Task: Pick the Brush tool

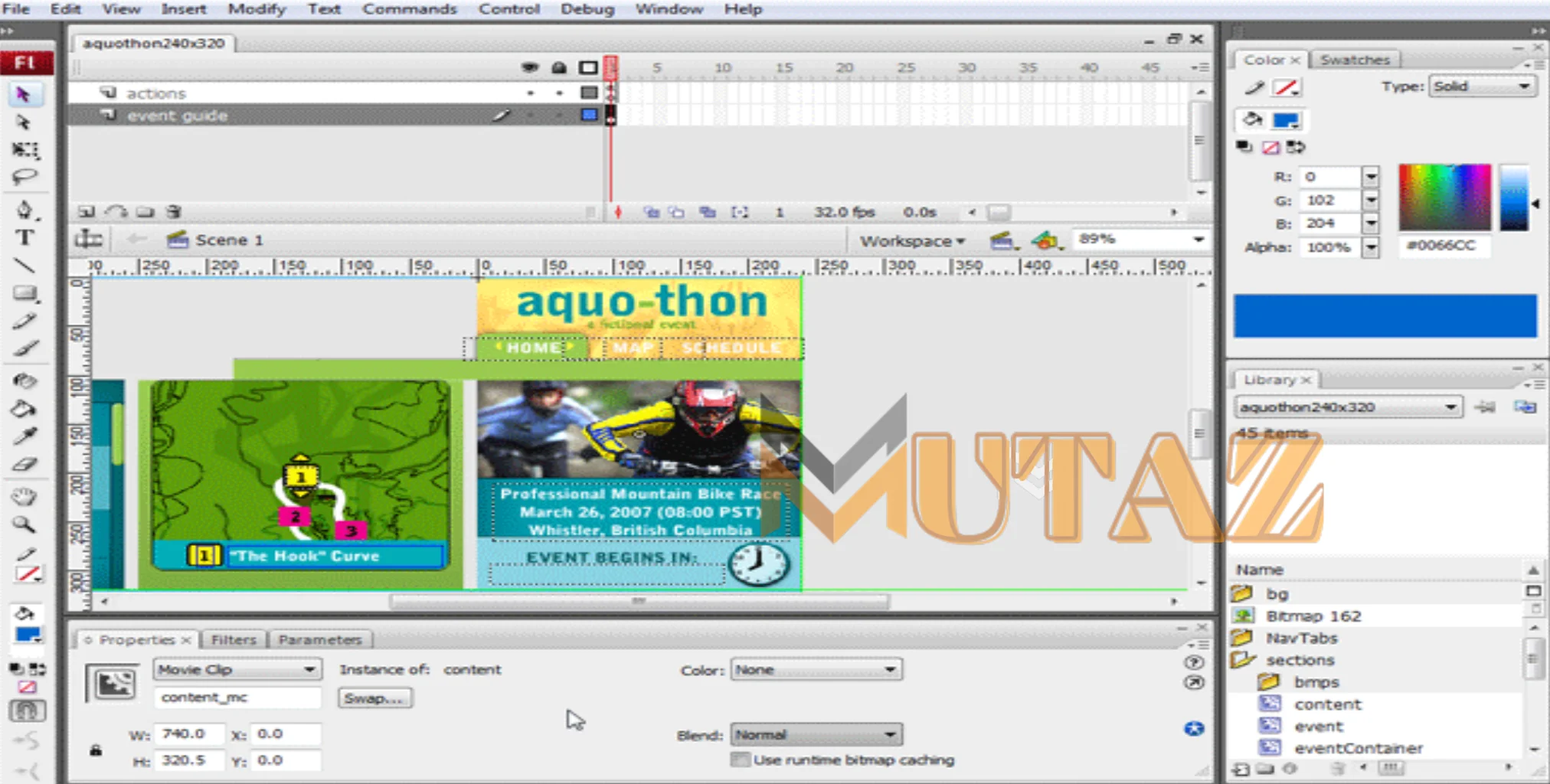Action: pyautogui.click(x=25, y=349)
